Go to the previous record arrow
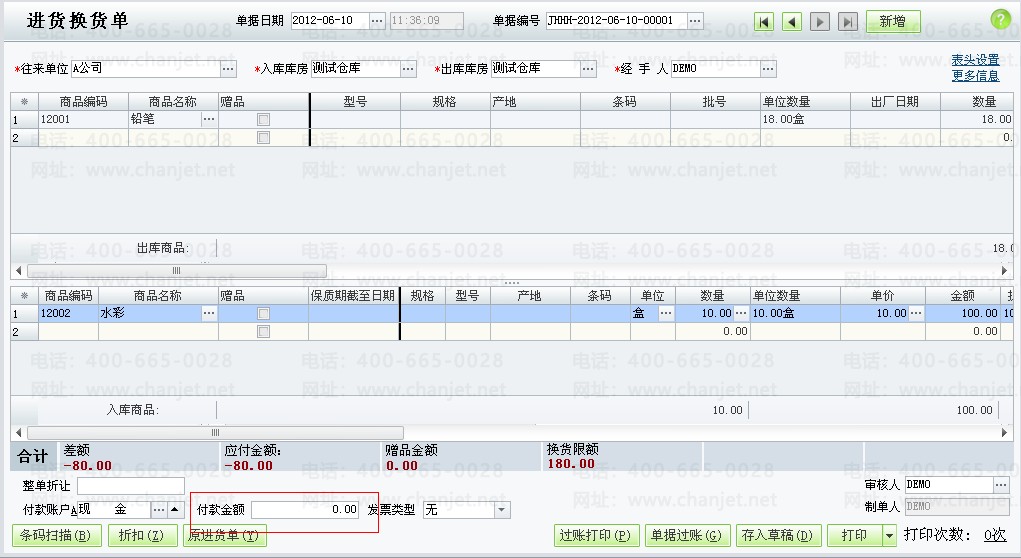The width and height of the screenshot is (1021, 558). tap(792, 21)
